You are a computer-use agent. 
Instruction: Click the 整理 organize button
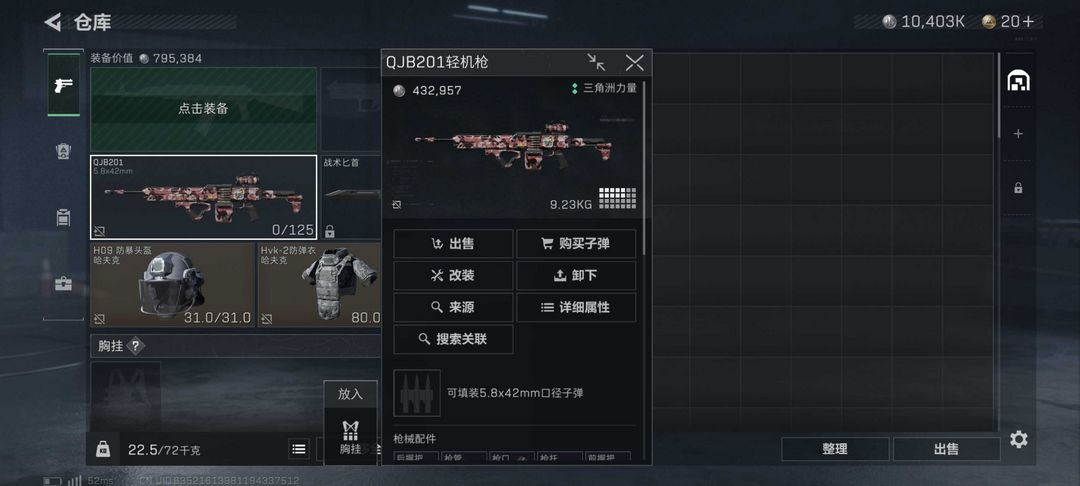(x=835, y=449)
